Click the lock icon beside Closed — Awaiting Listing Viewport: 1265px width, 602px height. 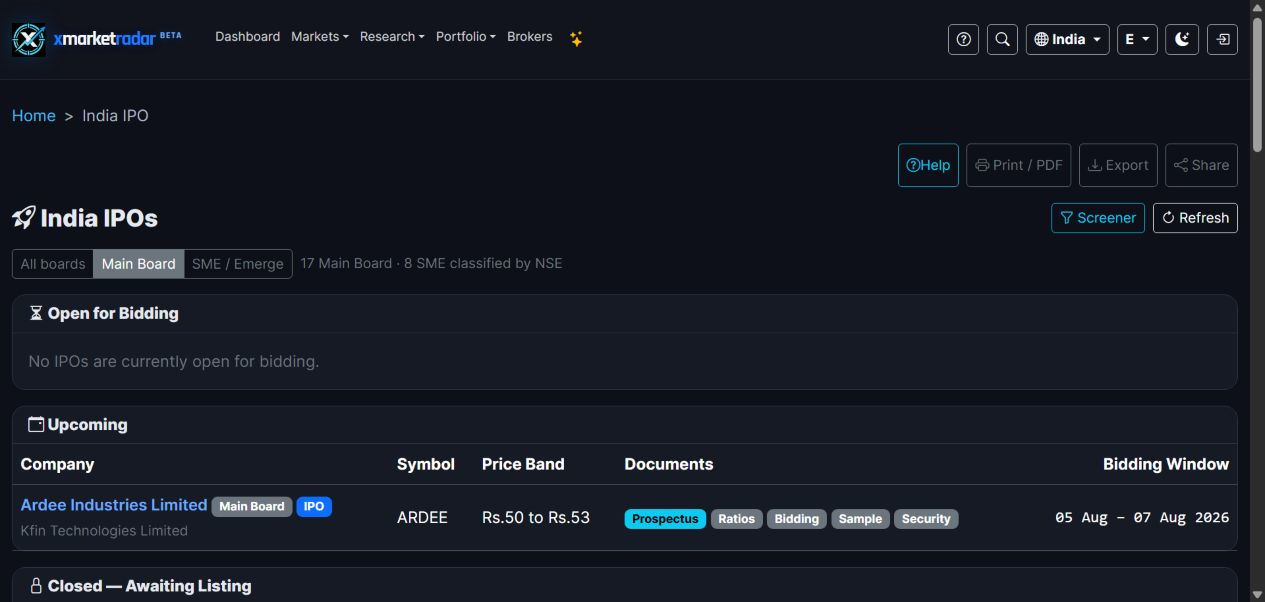36,586
